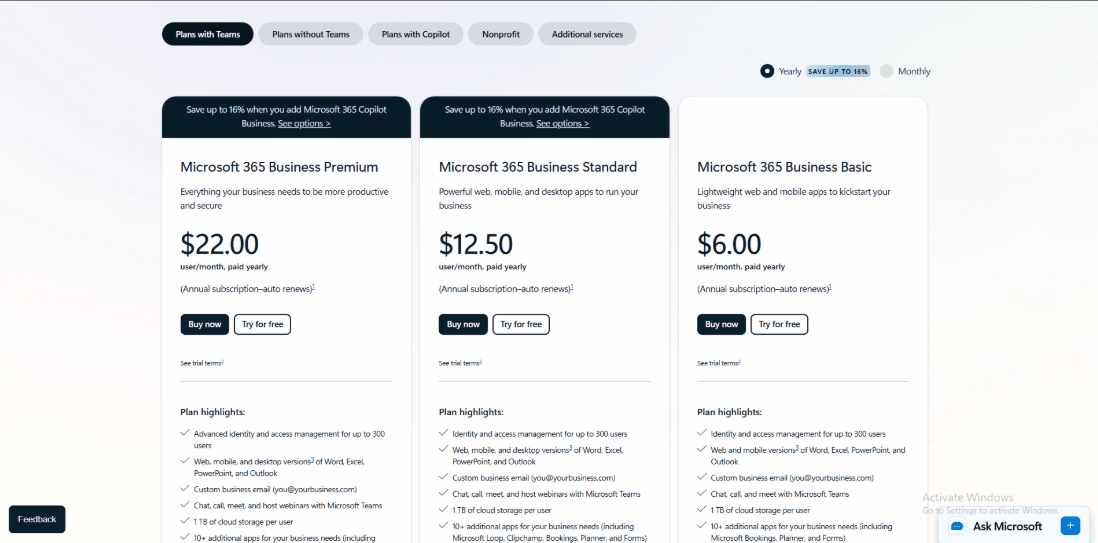Open See trial terms under Business Basic
The image size is (1098, 543).
718,363
